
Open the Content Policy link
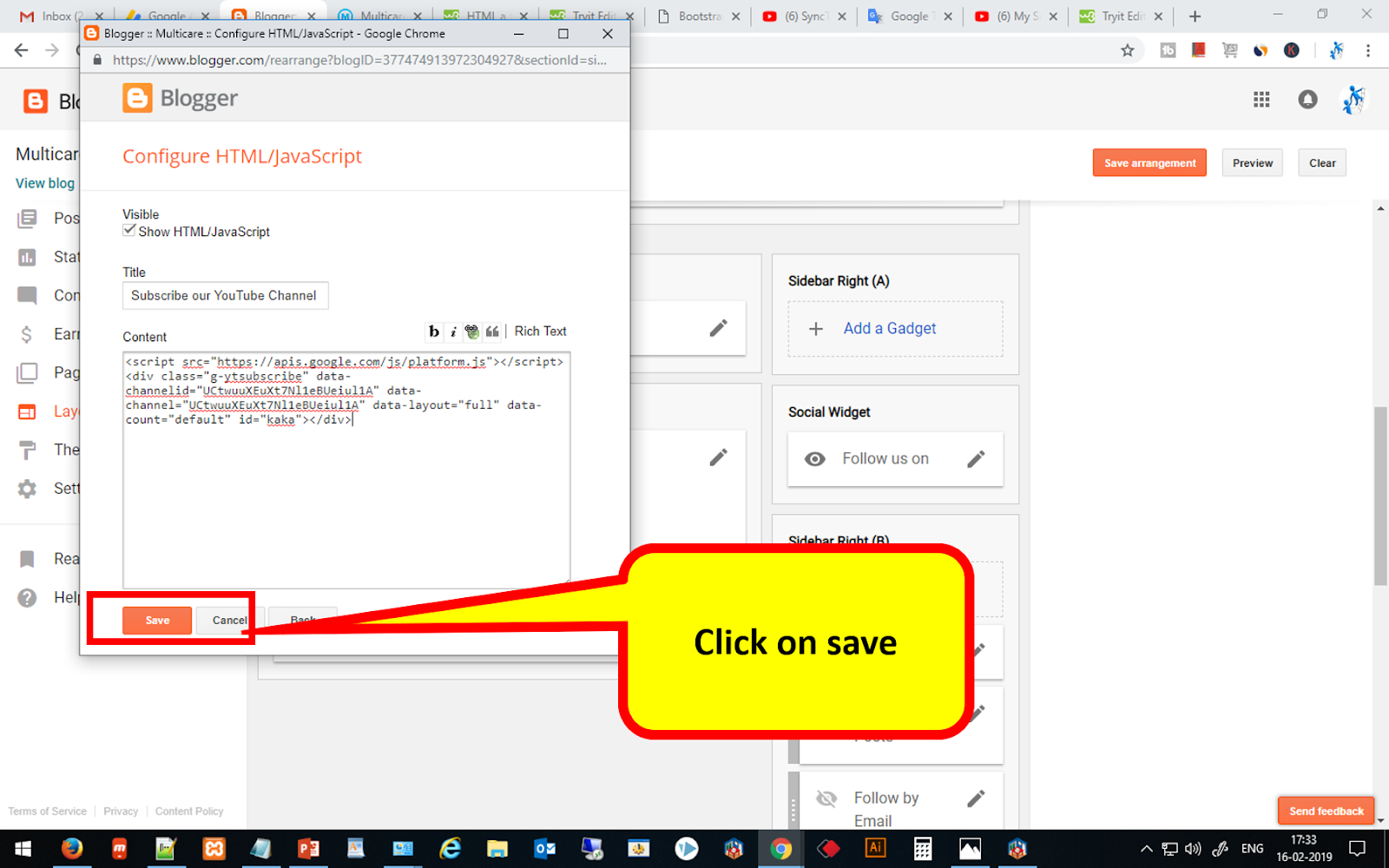189,812
